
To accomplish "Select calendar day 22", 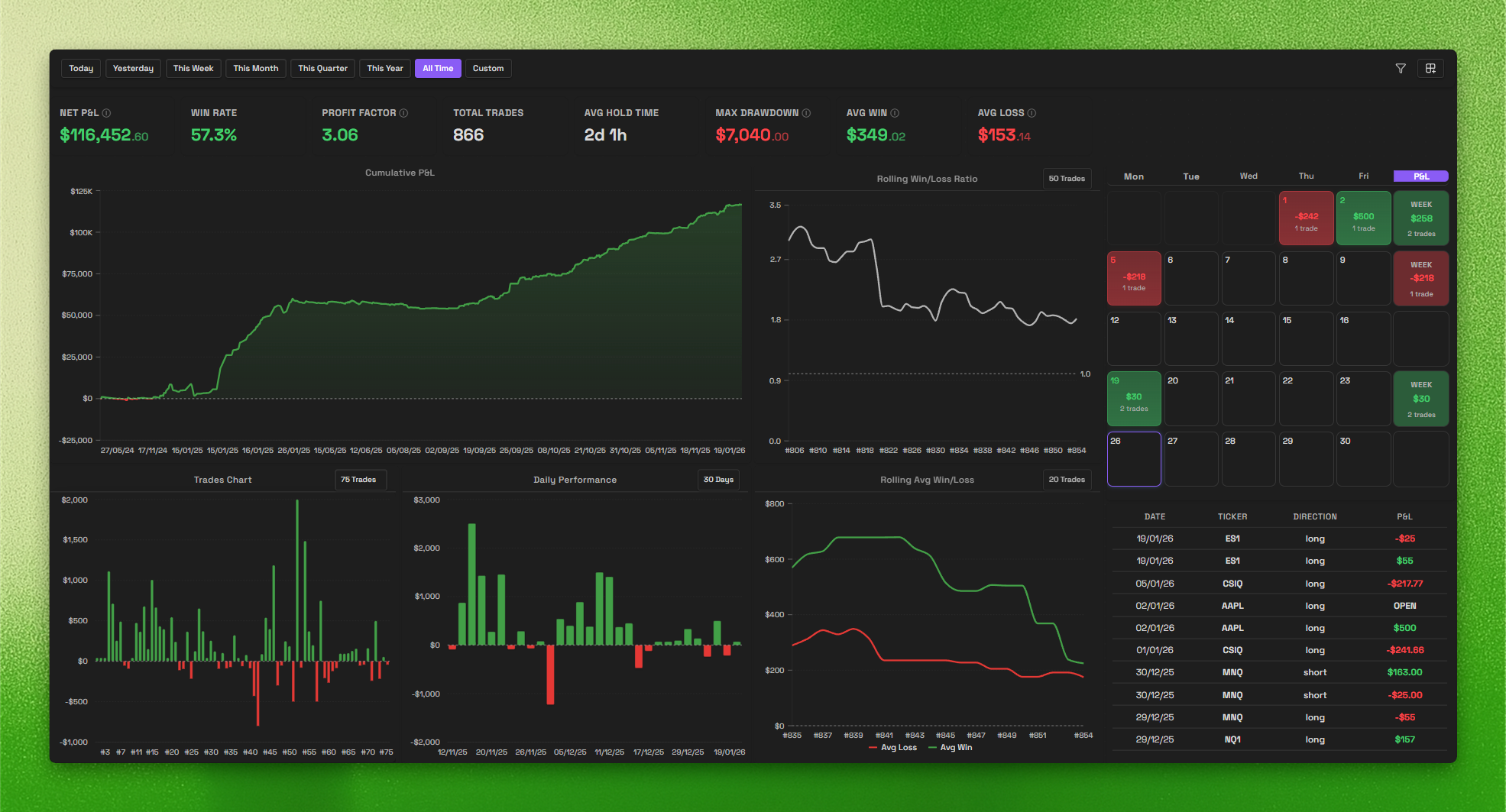I will (1306, 399).
